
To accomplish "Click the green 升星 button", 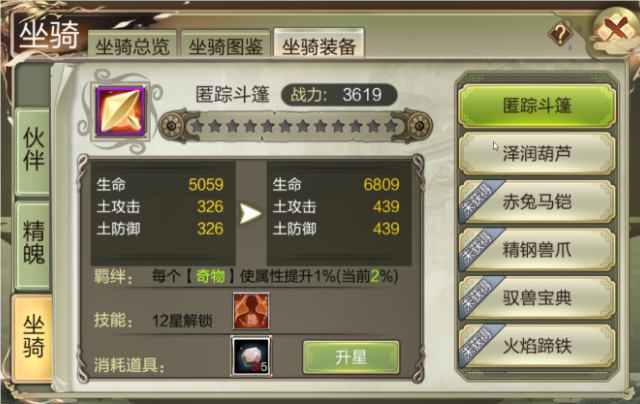I will point(351,357).
